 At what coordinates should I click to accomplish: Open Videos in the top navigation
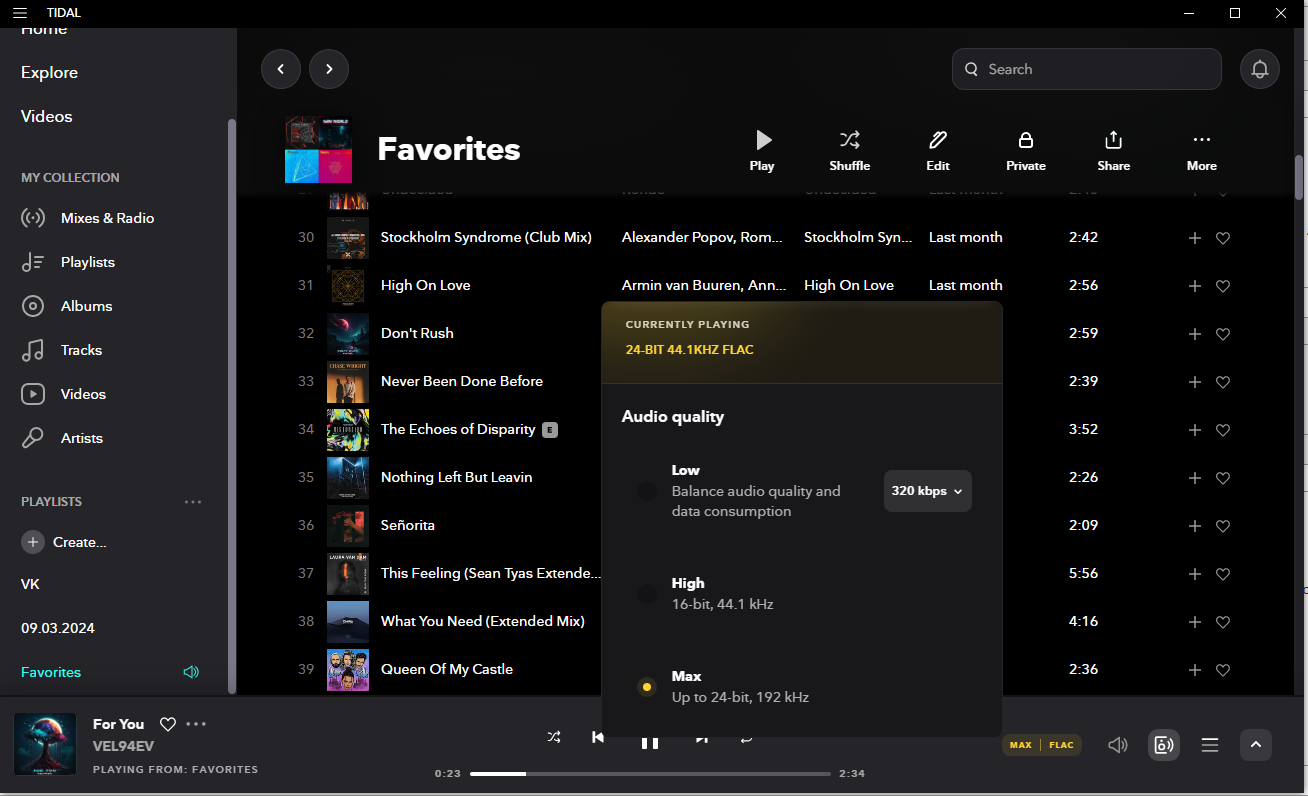click(x=47, y=116)
